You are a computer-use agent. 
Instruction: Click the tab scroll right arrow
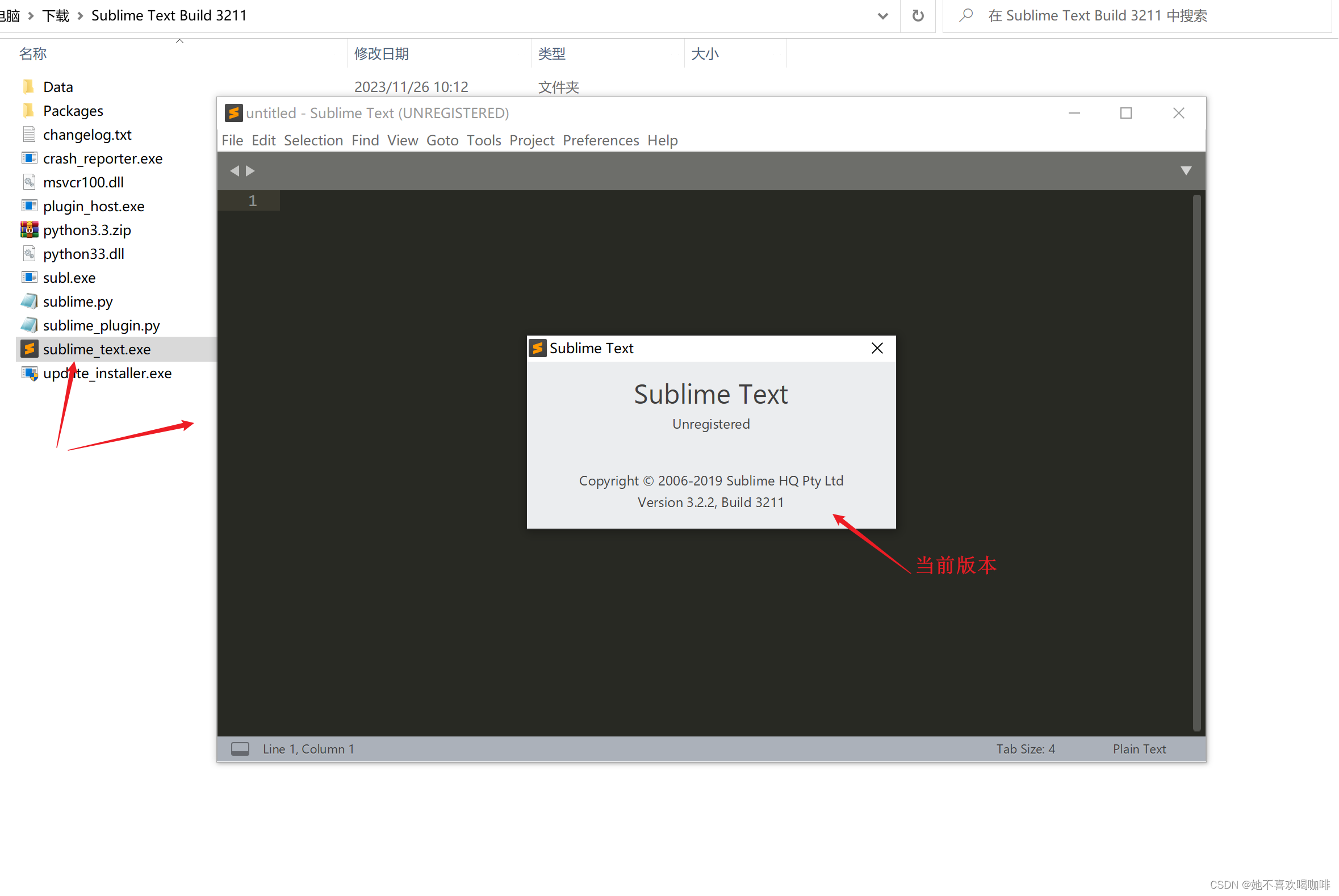[250, 171]
